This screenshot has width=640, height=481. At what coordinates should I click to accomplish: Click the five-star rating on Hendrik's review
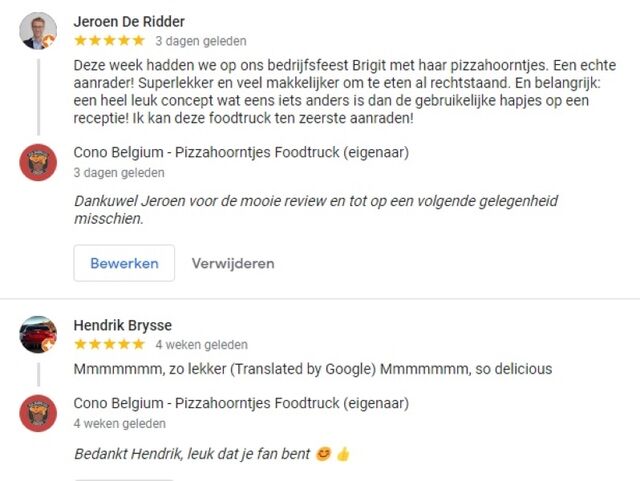point(109,344)
